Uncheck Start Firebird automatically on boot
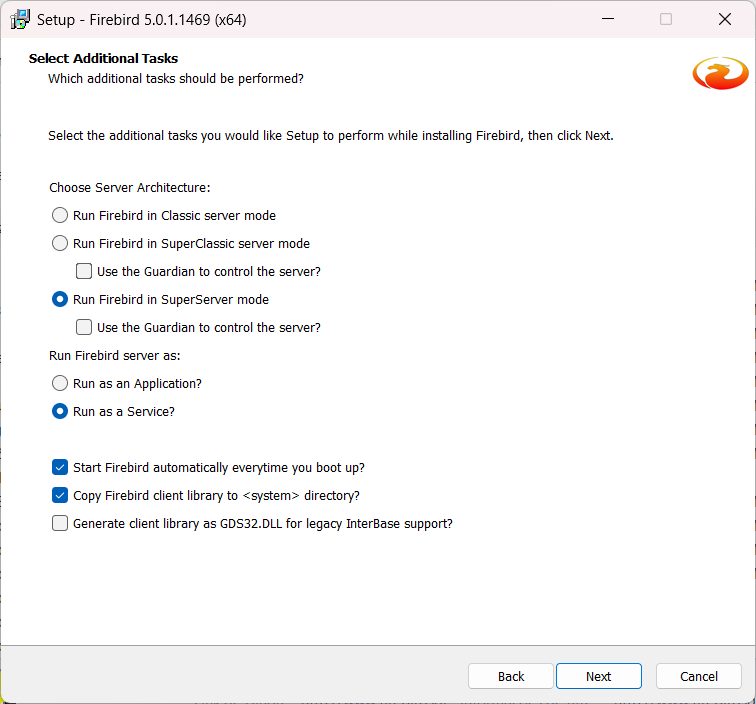 pos(60,467)
